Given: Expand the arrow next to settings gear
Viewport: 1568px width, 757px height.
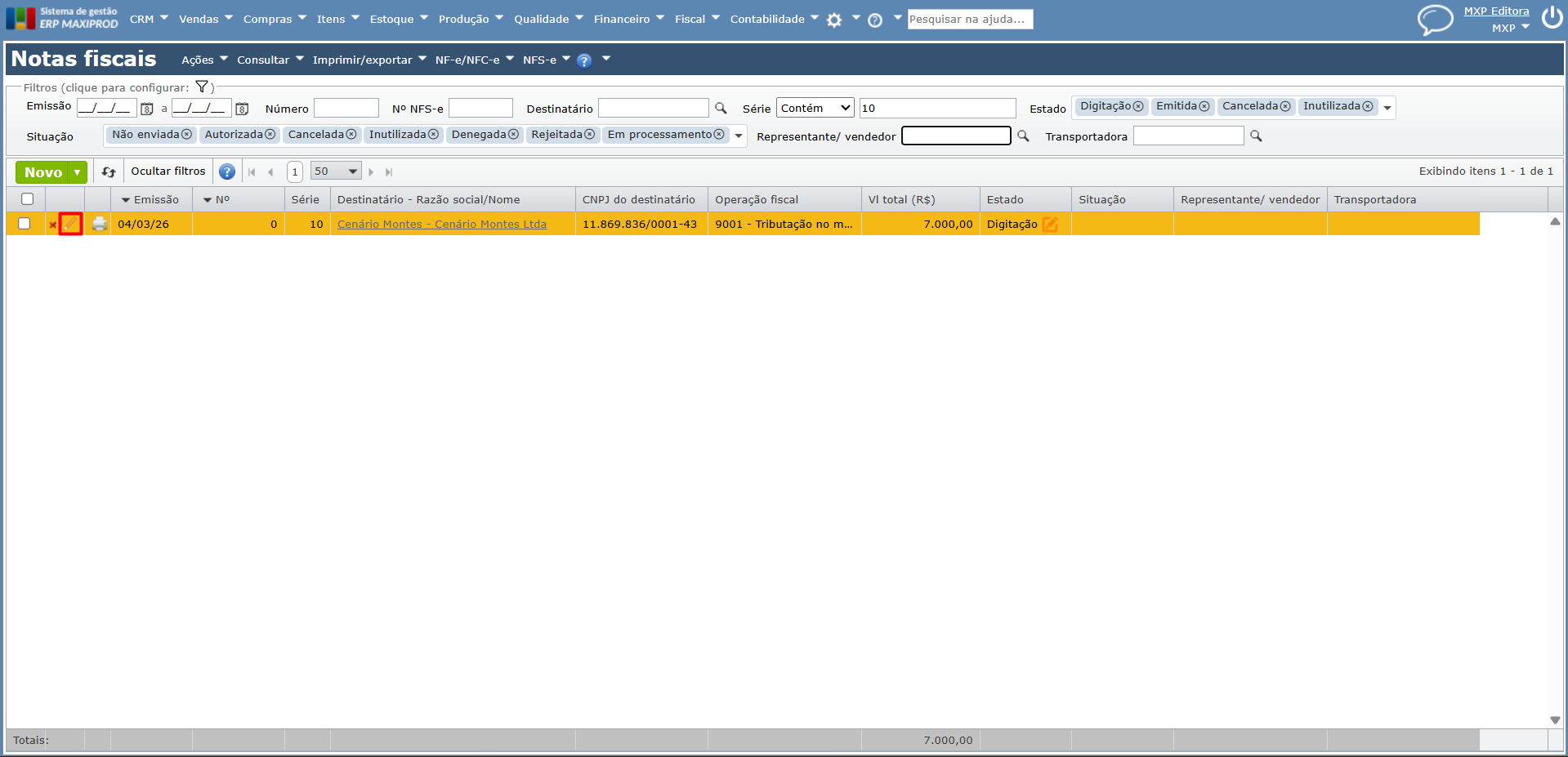Looking at the screenshot, I should click(x=856, y=17).
